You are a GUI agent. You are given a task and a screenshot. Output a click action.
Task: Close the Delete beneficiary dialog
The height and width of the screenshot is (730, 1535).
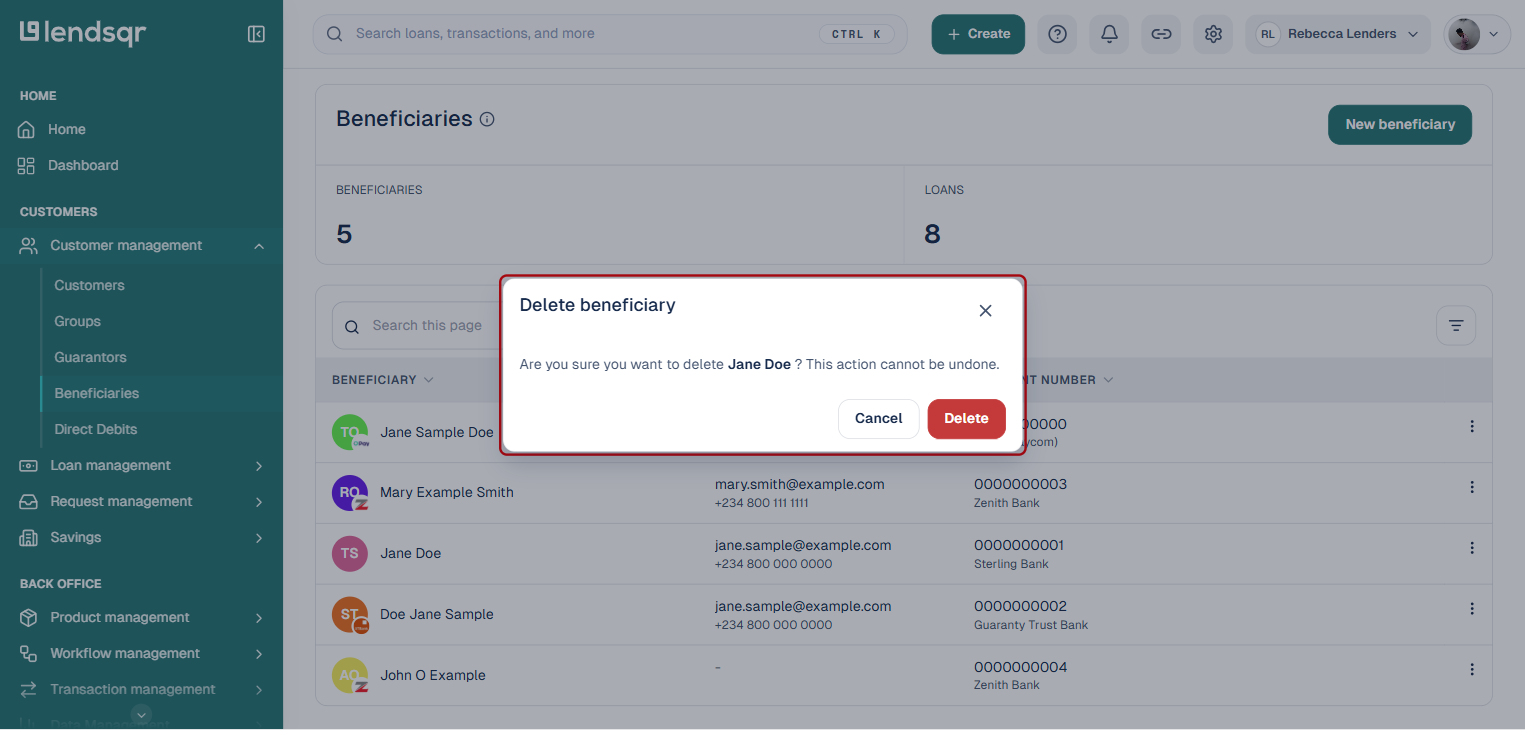pos(985,311)
